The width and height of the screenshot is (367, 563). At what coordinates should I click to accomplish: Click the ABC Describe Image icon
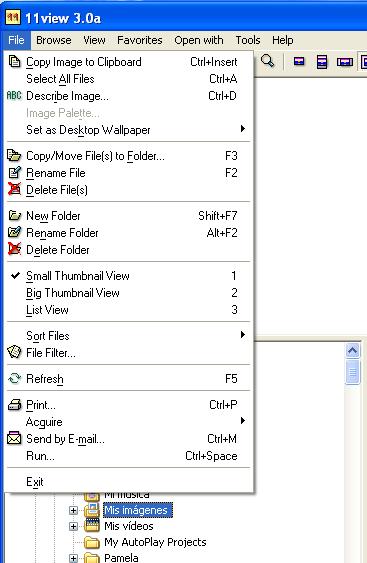pyautogui.click(x=14, y=96)
